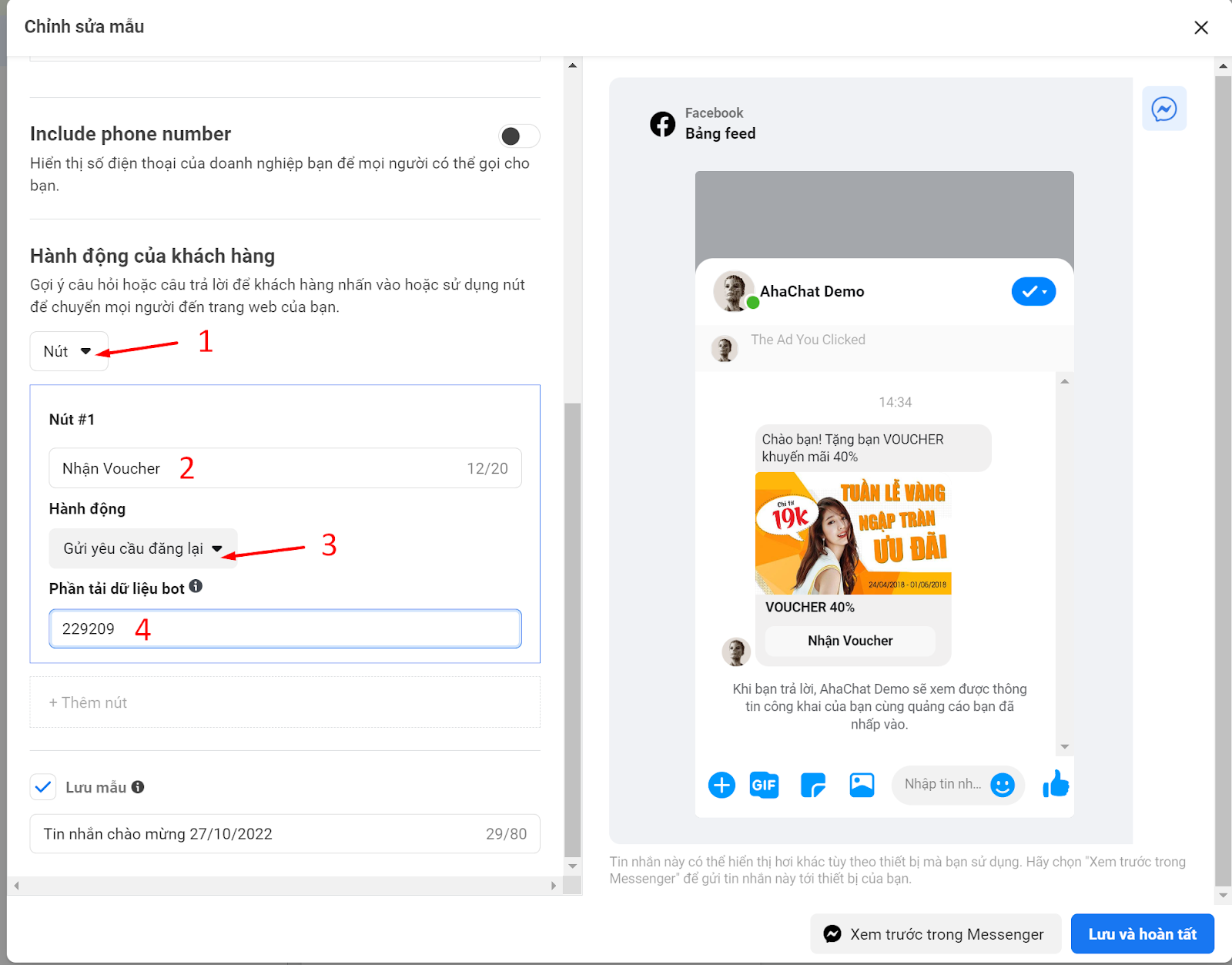Click the image attachment icon
Screen dimensions: 1232x965
coord(862,785)
